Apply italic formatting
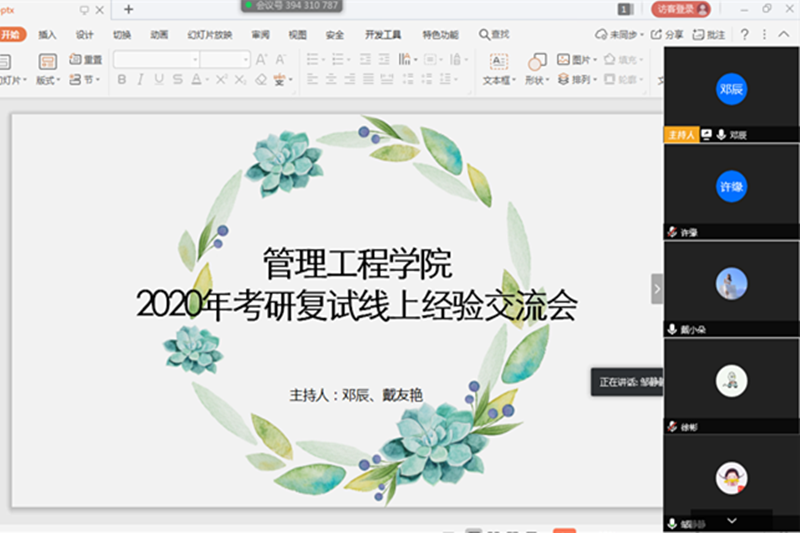The image size is (800, 533). [142, 80]
